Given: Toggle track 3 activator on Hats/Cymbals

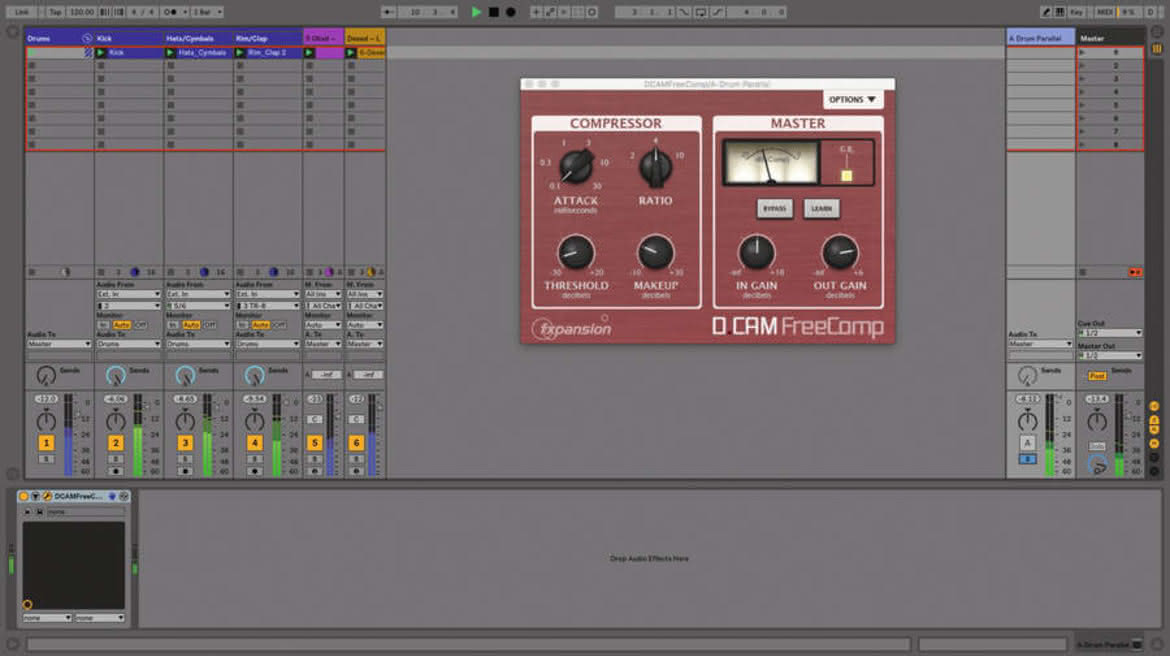Looking at the screenshot, I should 185,443.
